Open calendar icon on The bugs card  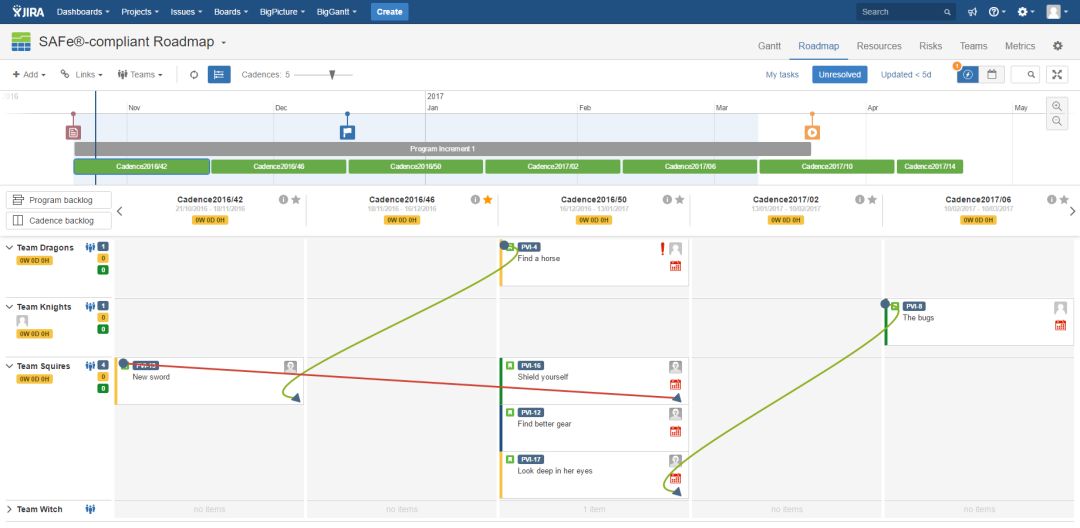click(x=1061, y=325)
